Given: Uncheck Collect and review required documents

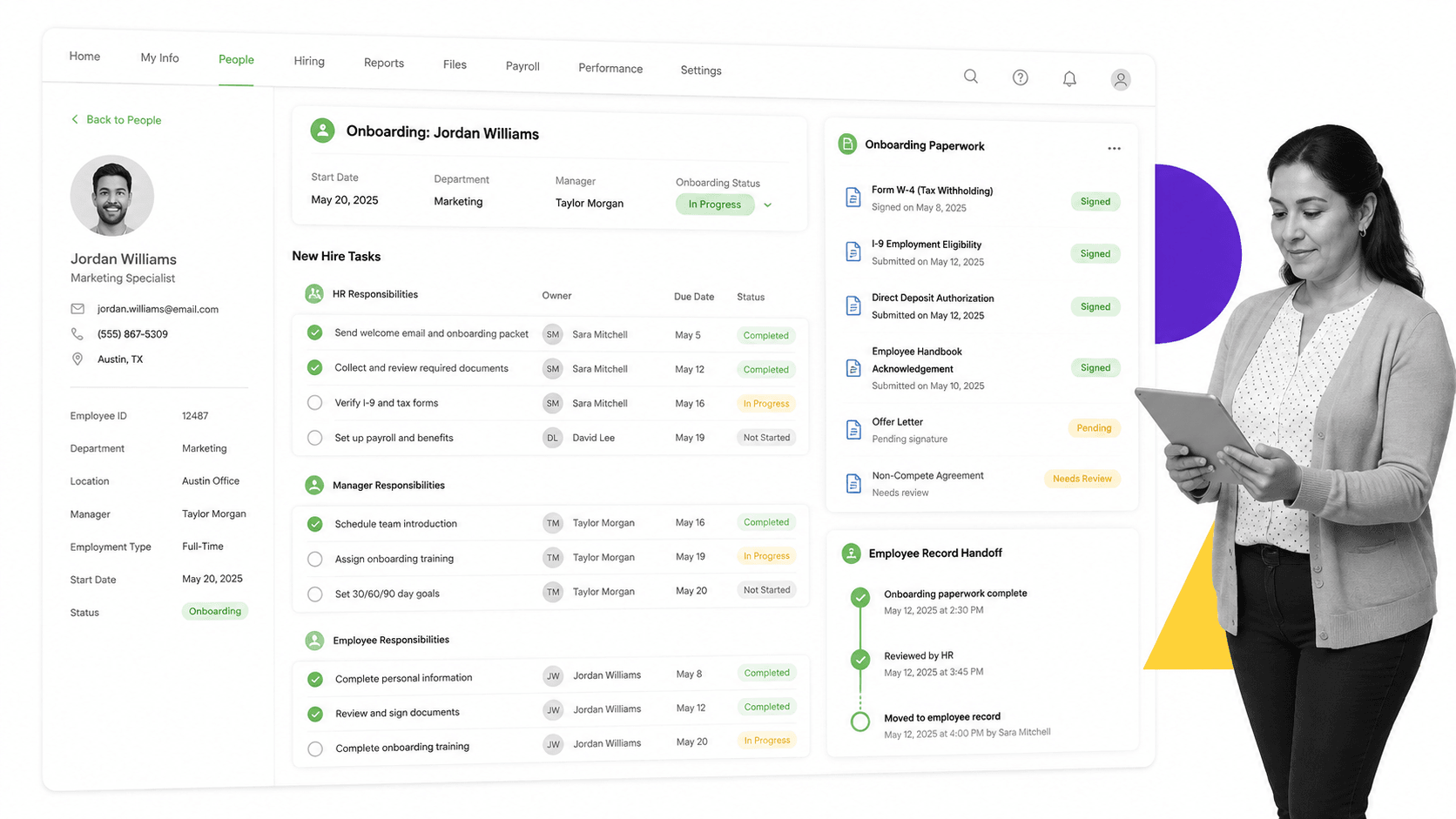Looking at the screenshot, I should point(315,367).
